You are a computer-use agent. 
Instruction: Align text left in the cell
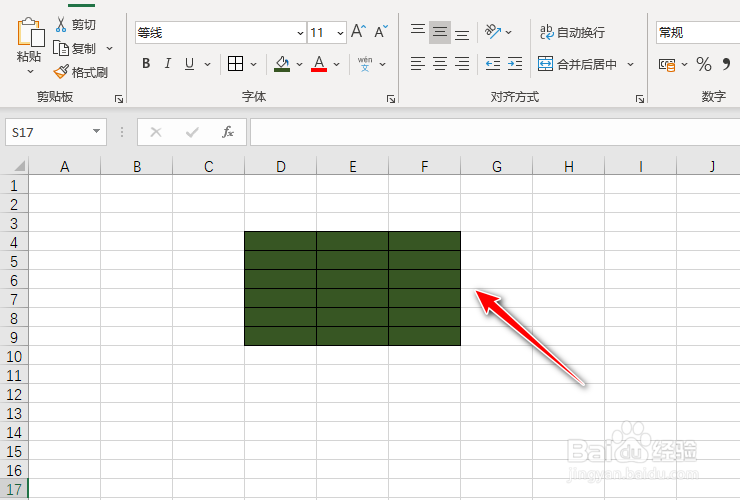coord(418,63)
